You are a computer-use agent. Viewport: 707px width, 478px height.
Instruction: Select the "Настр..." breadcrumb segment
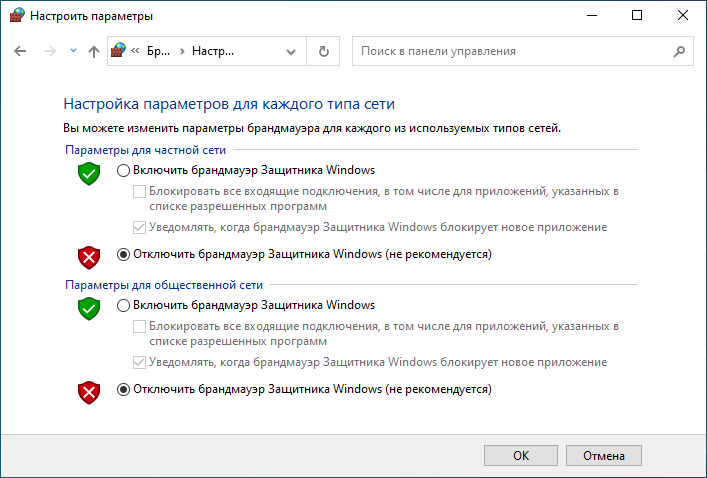(x=213, y=51)
